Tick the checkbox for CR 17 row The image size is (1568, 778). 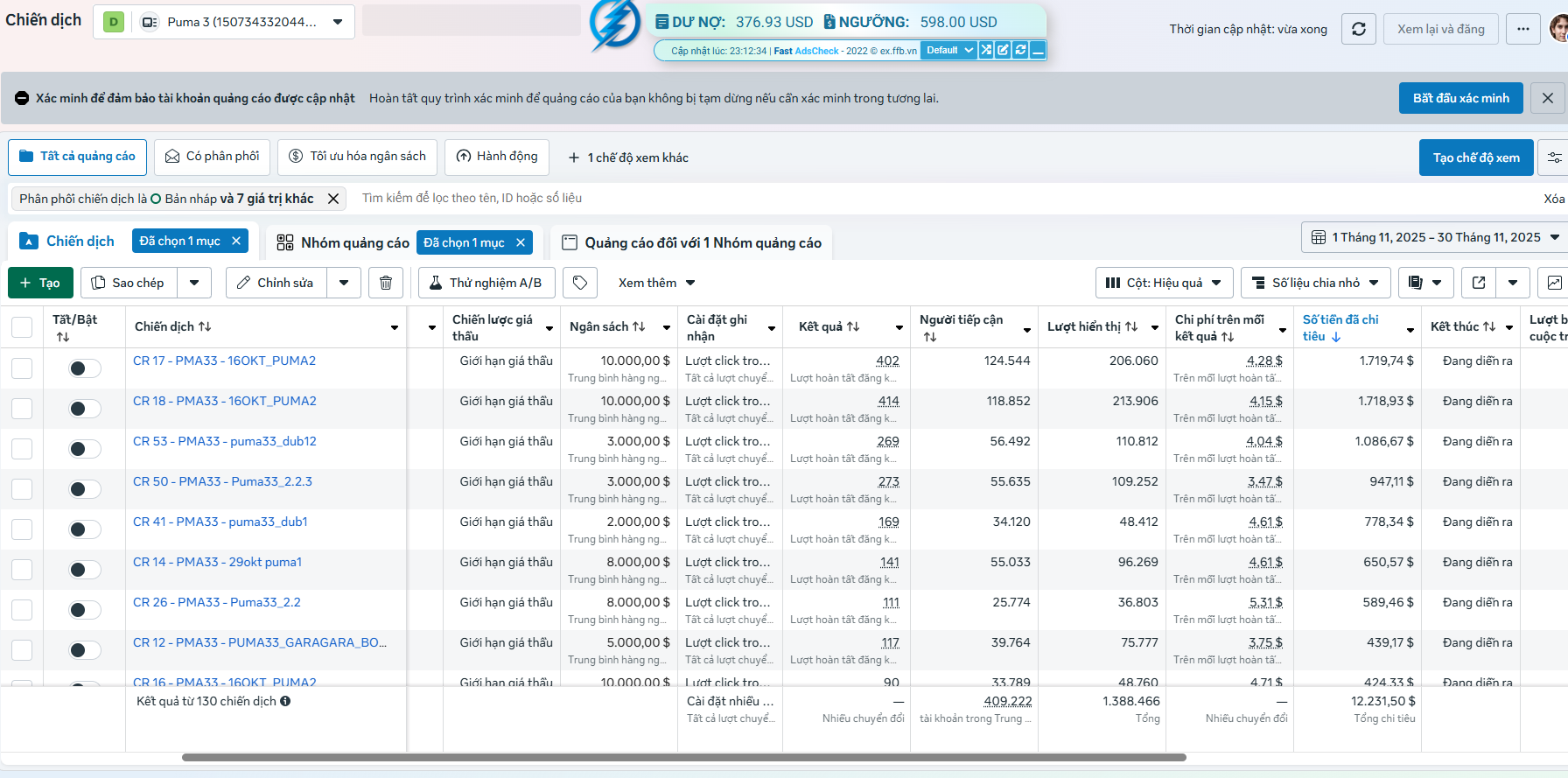pos(22,368)
